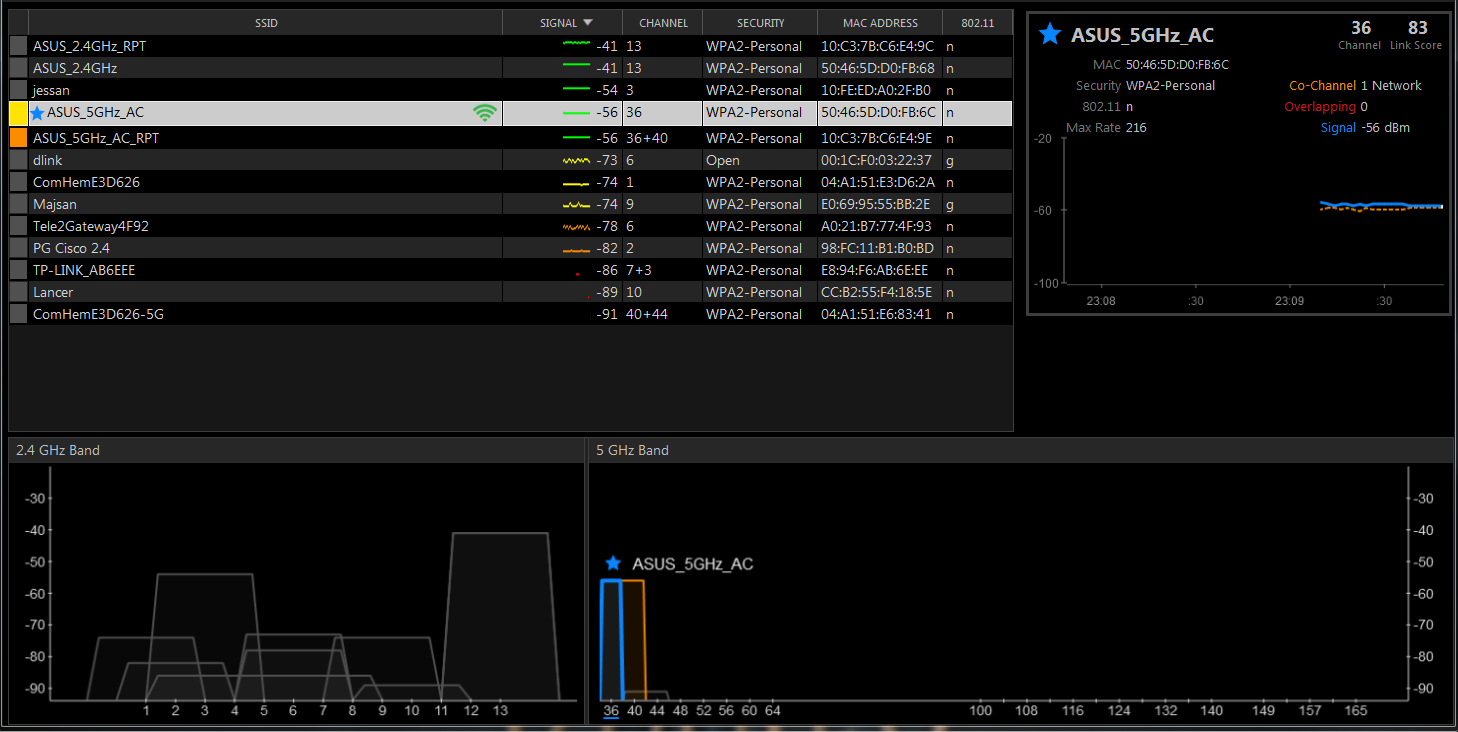
Task: Select the ASUS_5GHz_AC_RPT network name
Action: click(x=96, y=138)
